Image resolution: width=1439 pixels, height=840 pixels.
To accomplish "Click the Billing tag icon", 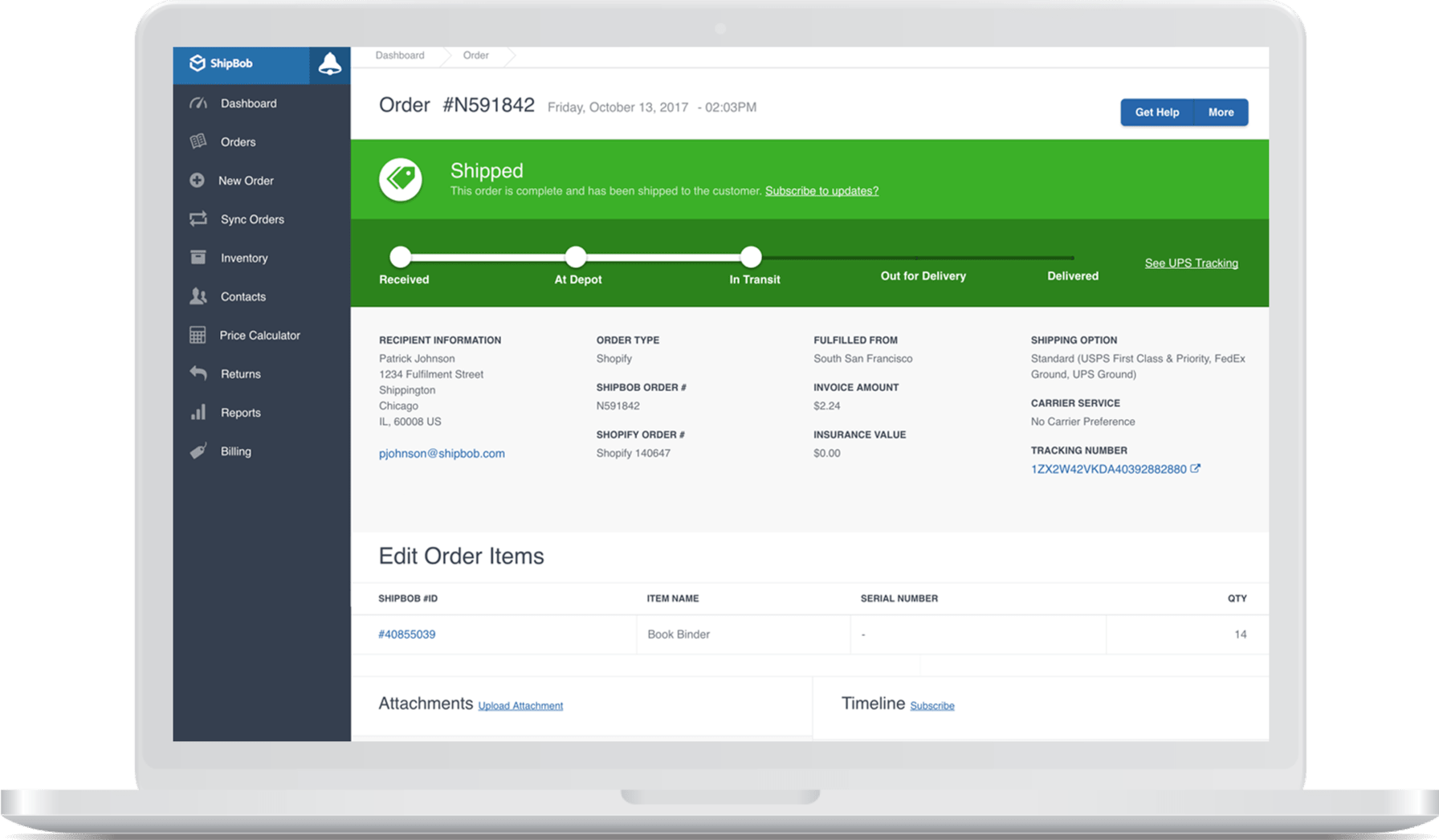I will [x=198, y=451].
